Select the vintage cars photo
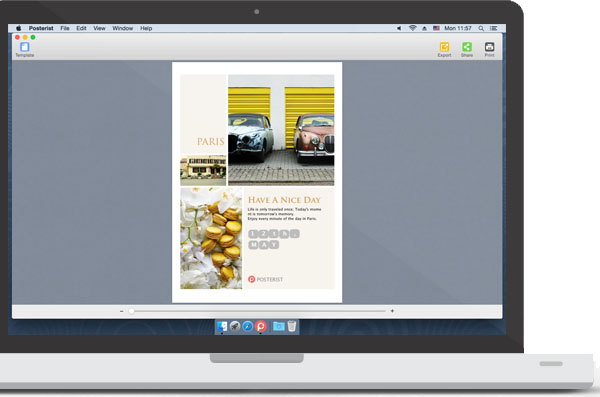600x397 pixels. tap(281, 130)
